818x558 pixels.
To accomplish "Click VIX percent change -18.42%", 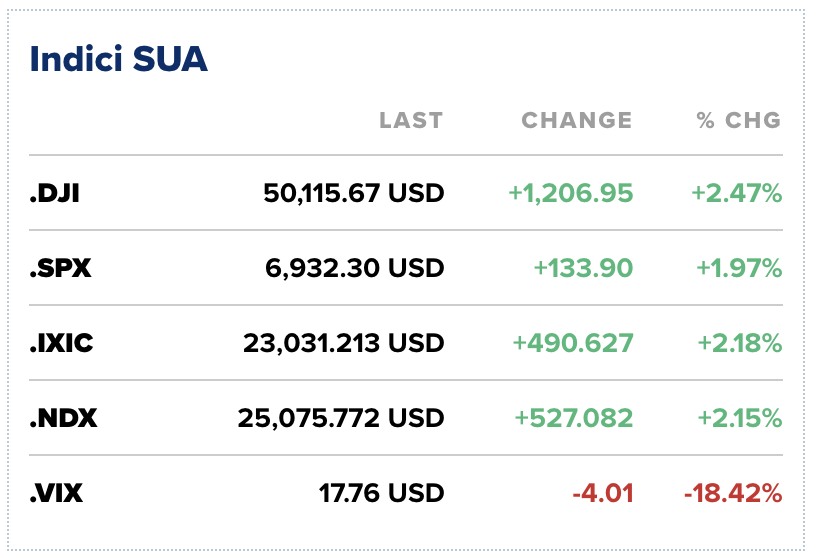I will 733,493.
